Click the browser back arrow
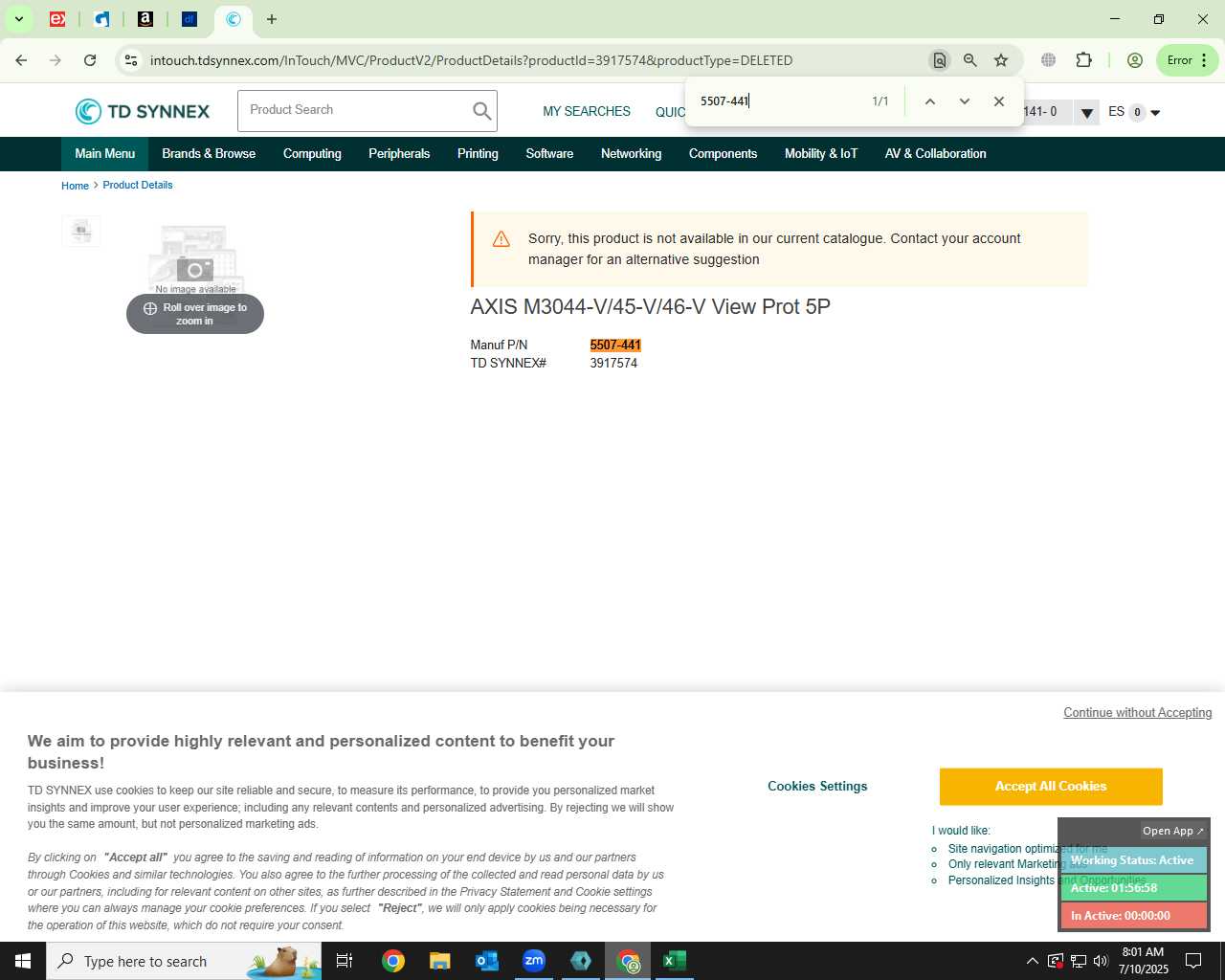 click(21, 60)
